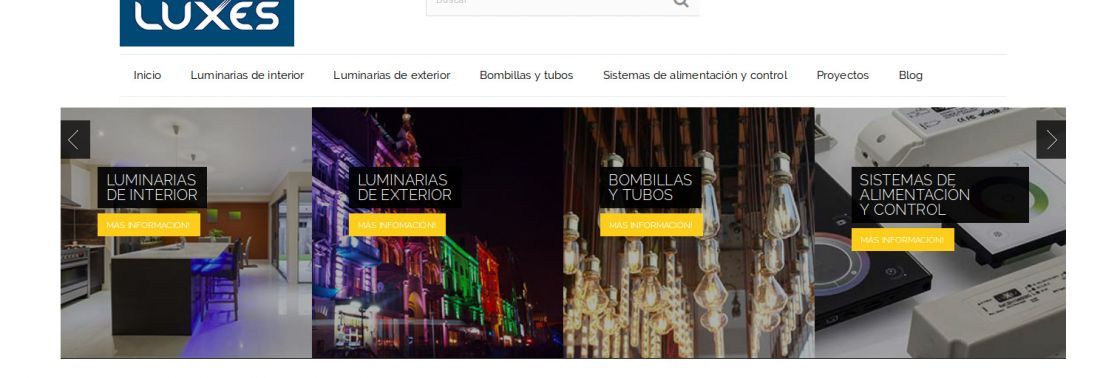The height and width of the screenshot is (378, 1100).
Task: Open Sistemas de alimentación y control menu
Action: point(695,75)
